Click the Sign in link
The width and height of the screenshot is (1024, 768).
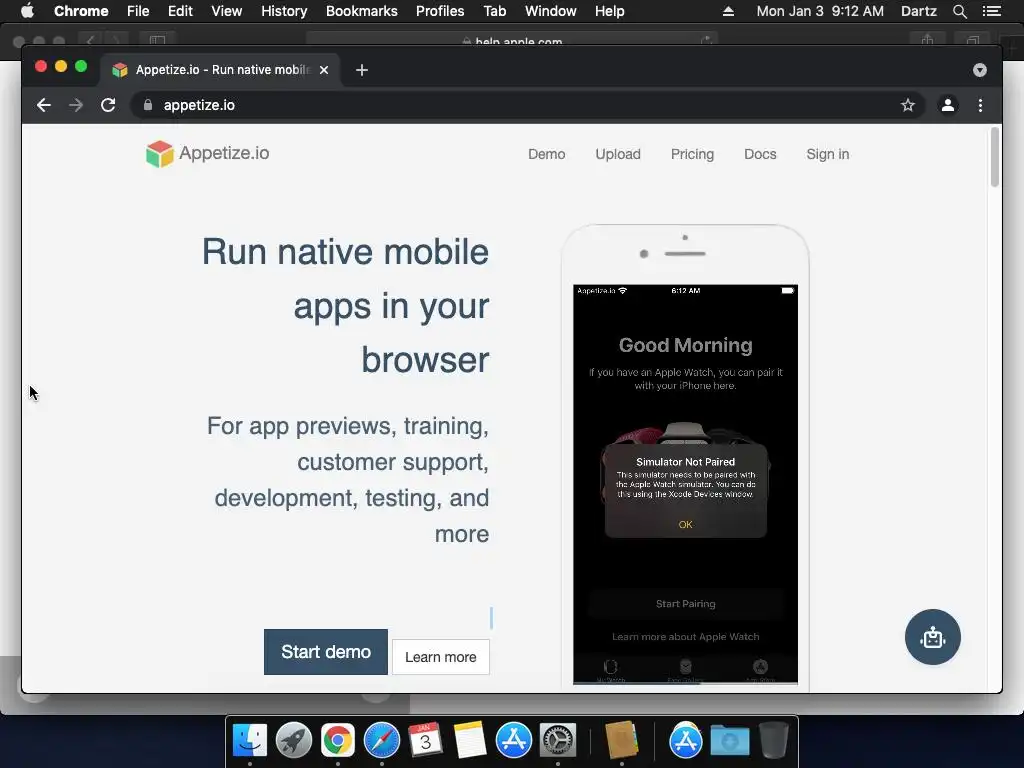[827, 154]
